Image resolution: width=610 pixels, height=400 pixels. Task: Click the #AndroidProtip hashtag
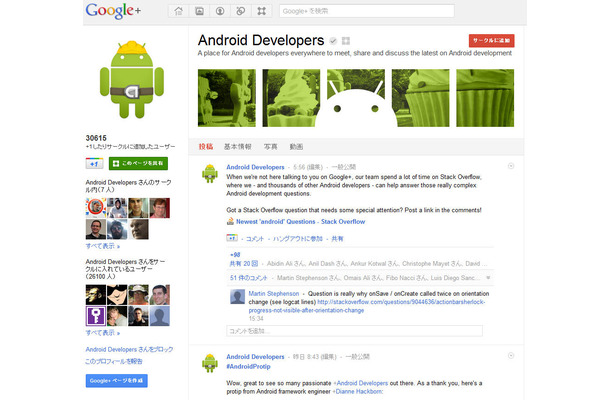pos(248,366)
